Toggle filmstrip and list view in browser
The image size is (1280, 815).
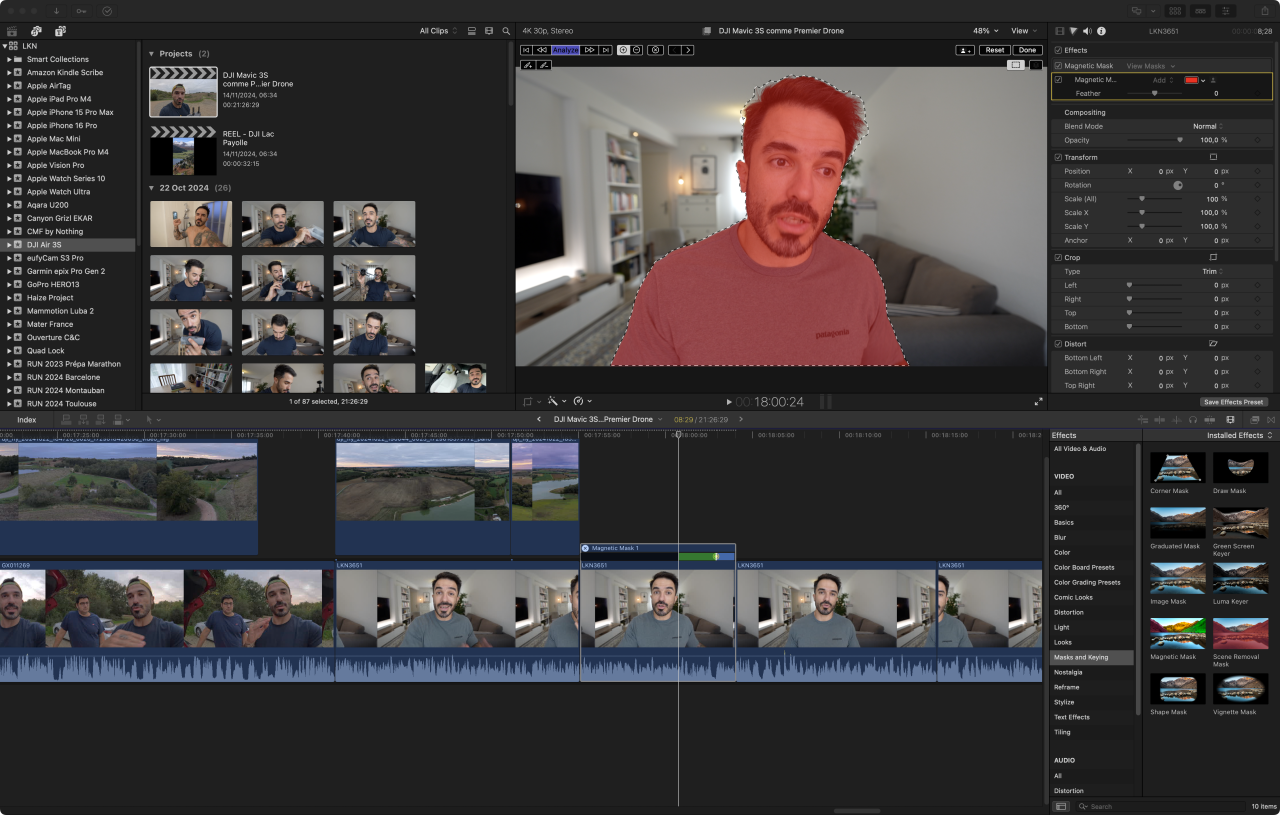pyautogui.click(x=472, y=31)
